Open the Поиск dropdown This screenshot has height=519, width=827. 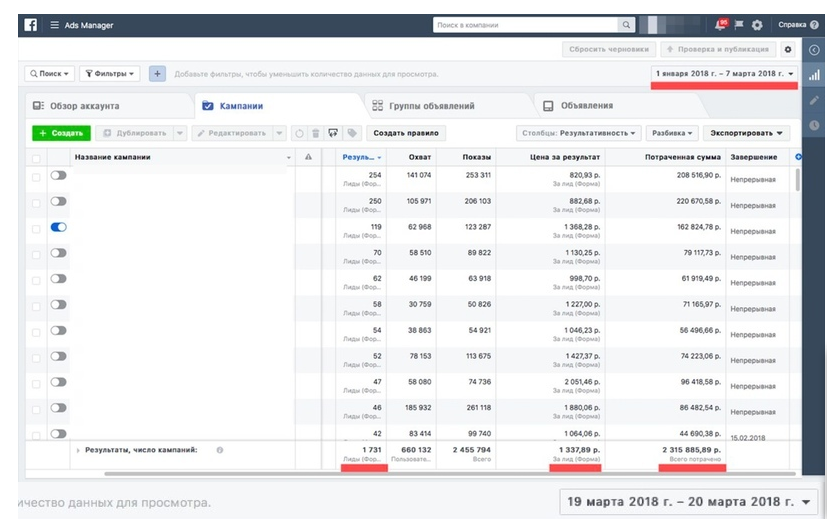(x=50, y=74)
